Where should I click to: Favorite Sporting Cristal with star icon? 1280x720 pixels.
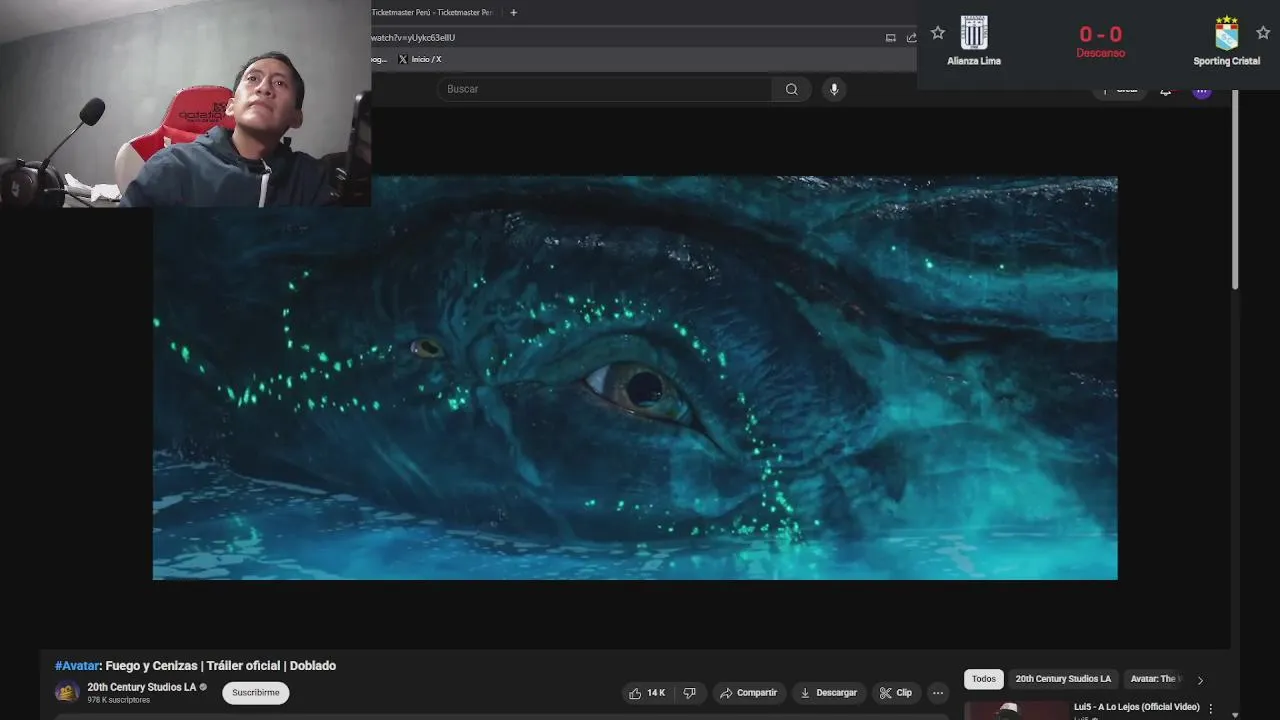click(1263, 33)
